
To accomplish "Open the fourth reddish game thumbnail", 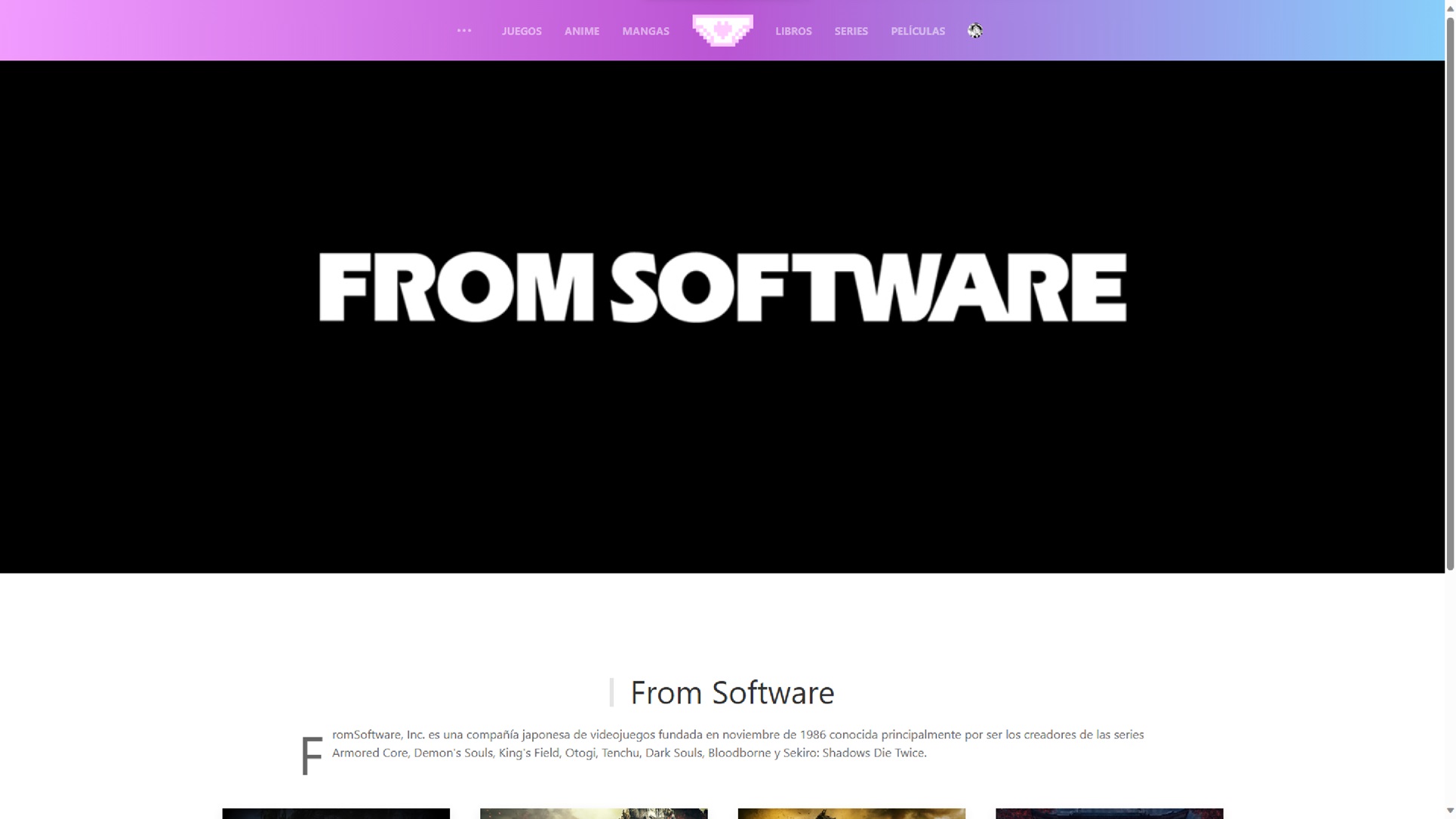I will point(1108,813).
